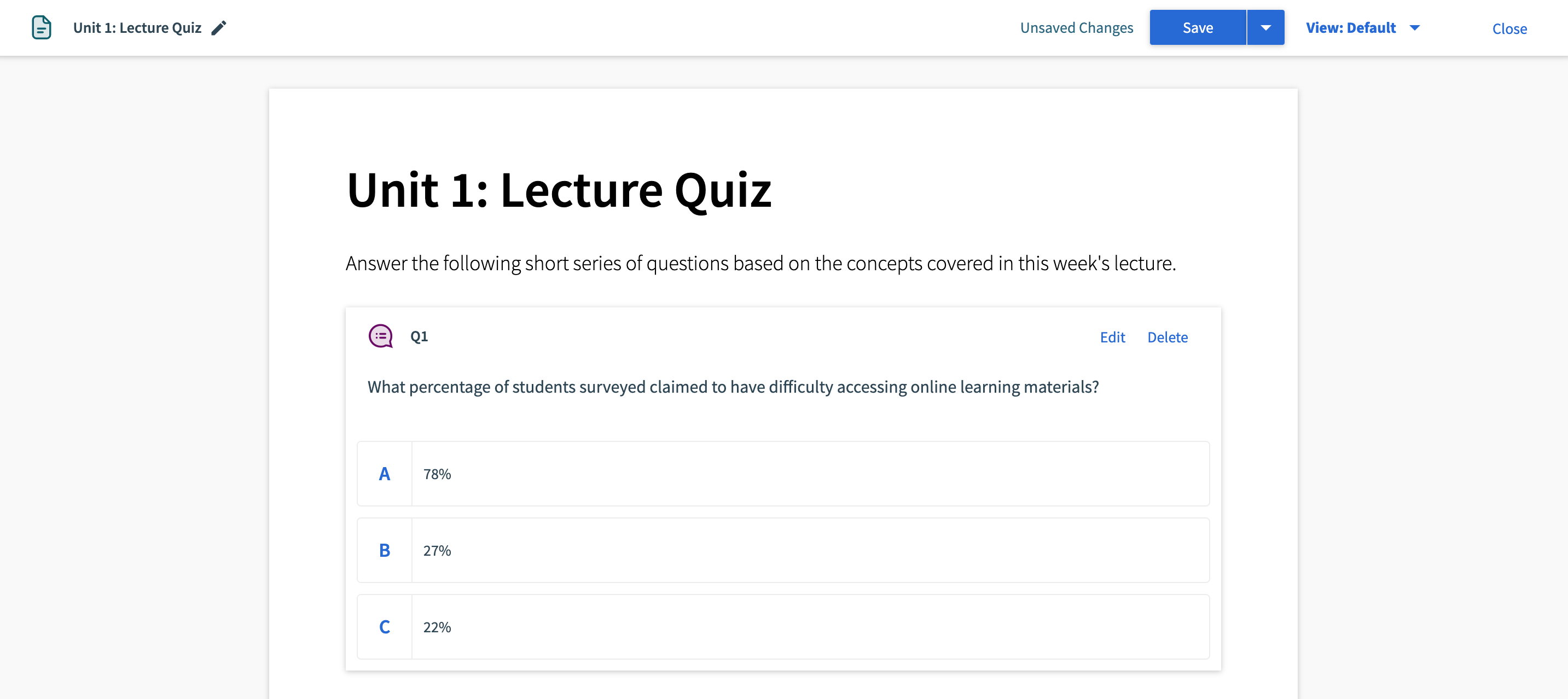Click the Save button
The image size is (1568, 699).
(x=1197, y=27)
